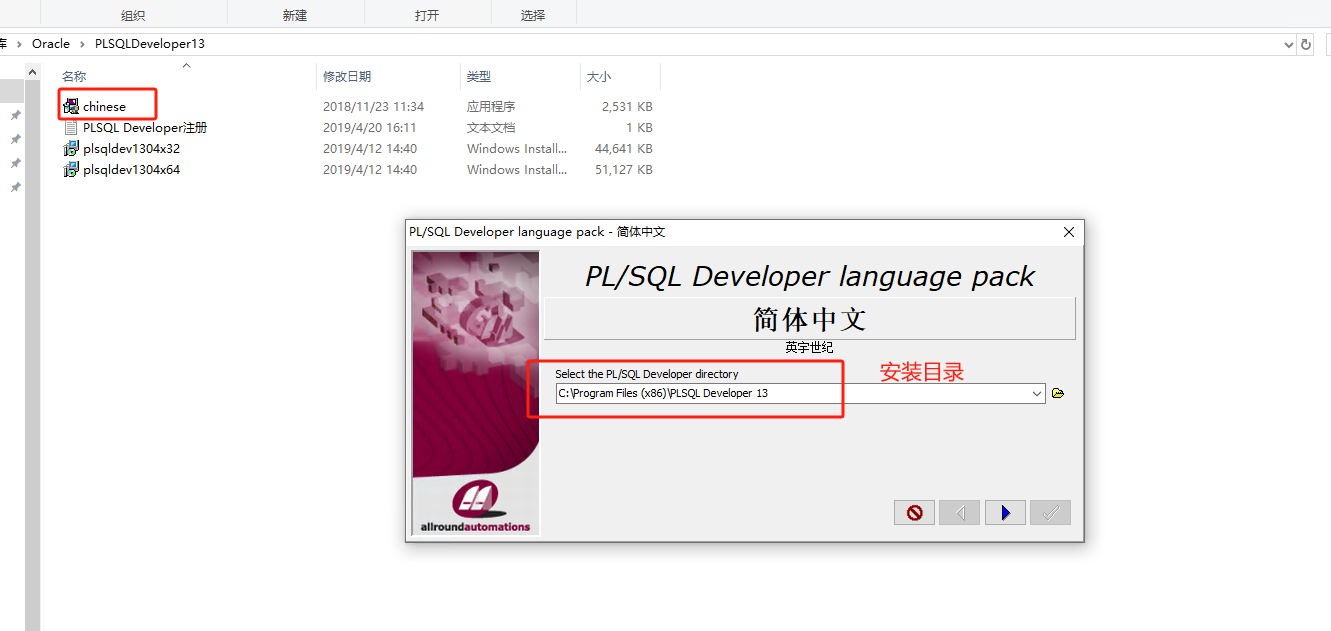Viewport: 1331px width, 631px height.
Task: Click the 打开 button
Action: click(428, 14)
